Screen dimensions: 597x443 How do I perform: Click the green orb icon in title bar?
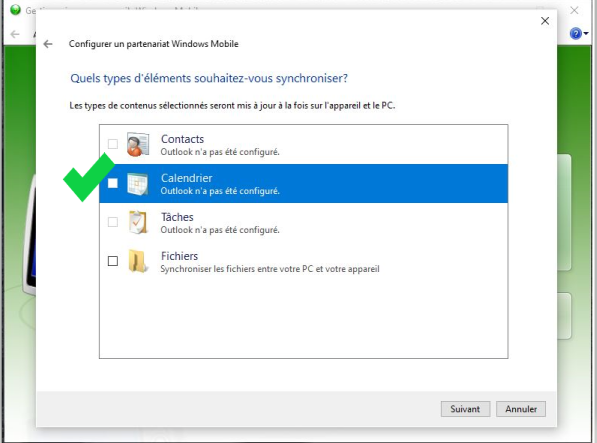[x=15, y=10]
